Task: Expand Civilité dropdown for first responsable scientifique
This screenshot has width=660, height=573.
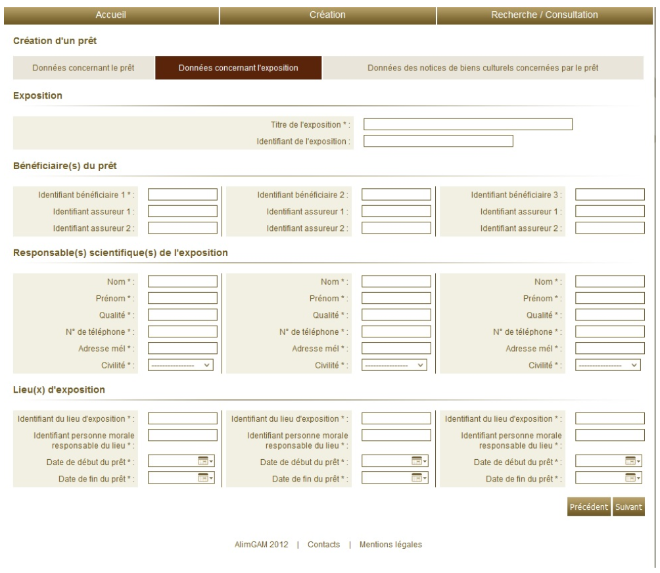Action: pos(181,365)
